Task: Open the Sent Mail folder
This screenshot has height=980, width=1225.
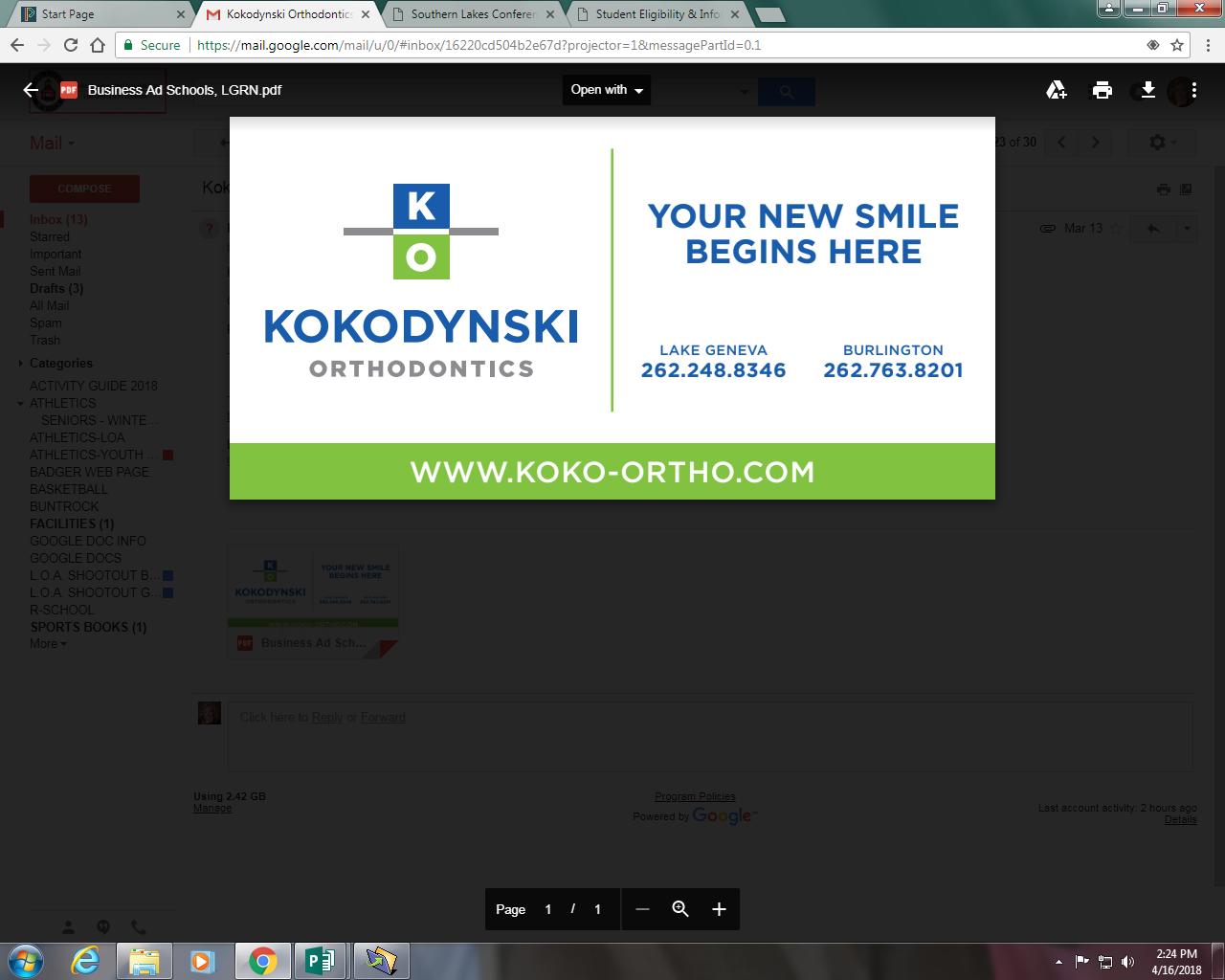Action: coord(56,271)
